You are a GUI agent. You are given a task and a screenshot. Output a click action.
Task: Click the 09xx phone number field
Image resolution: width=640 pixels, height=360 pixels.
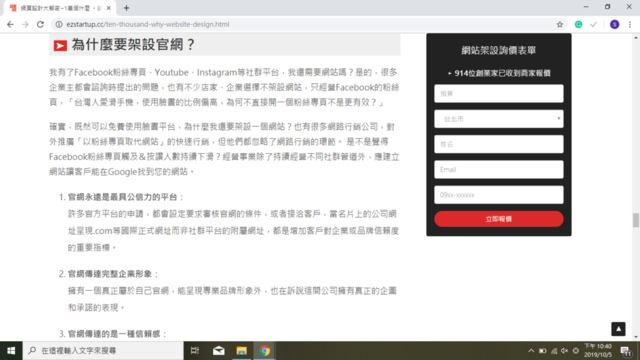tap(499, 195)
